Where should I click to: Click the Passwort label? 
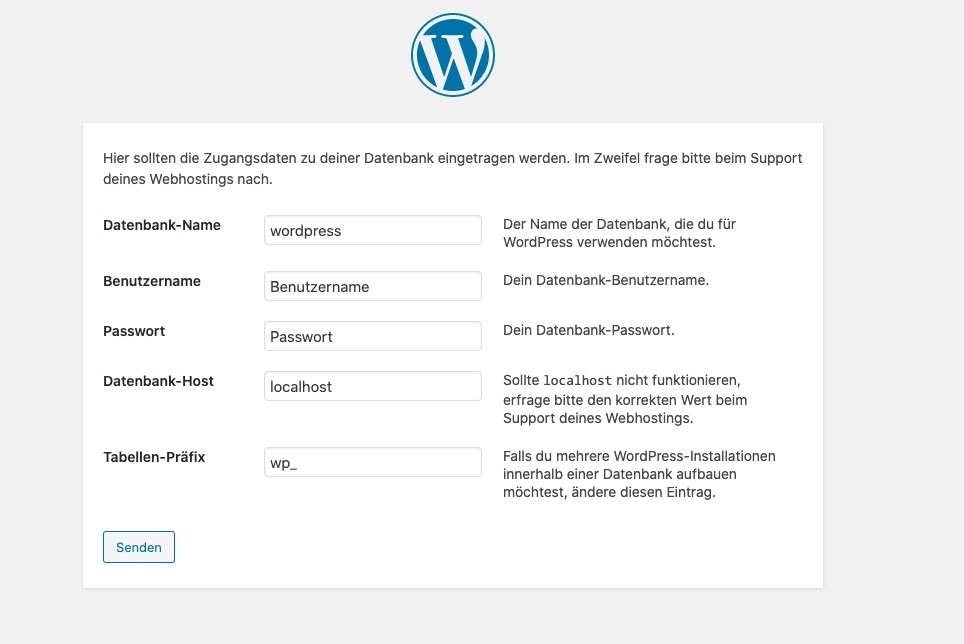click(134, 331)
